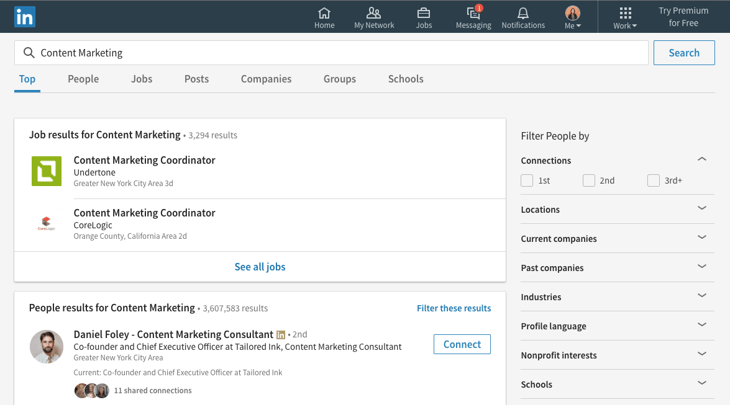The image size is (730, 405).
Task: Check the 1st connections checkbox
Action: tap(527, 181)
